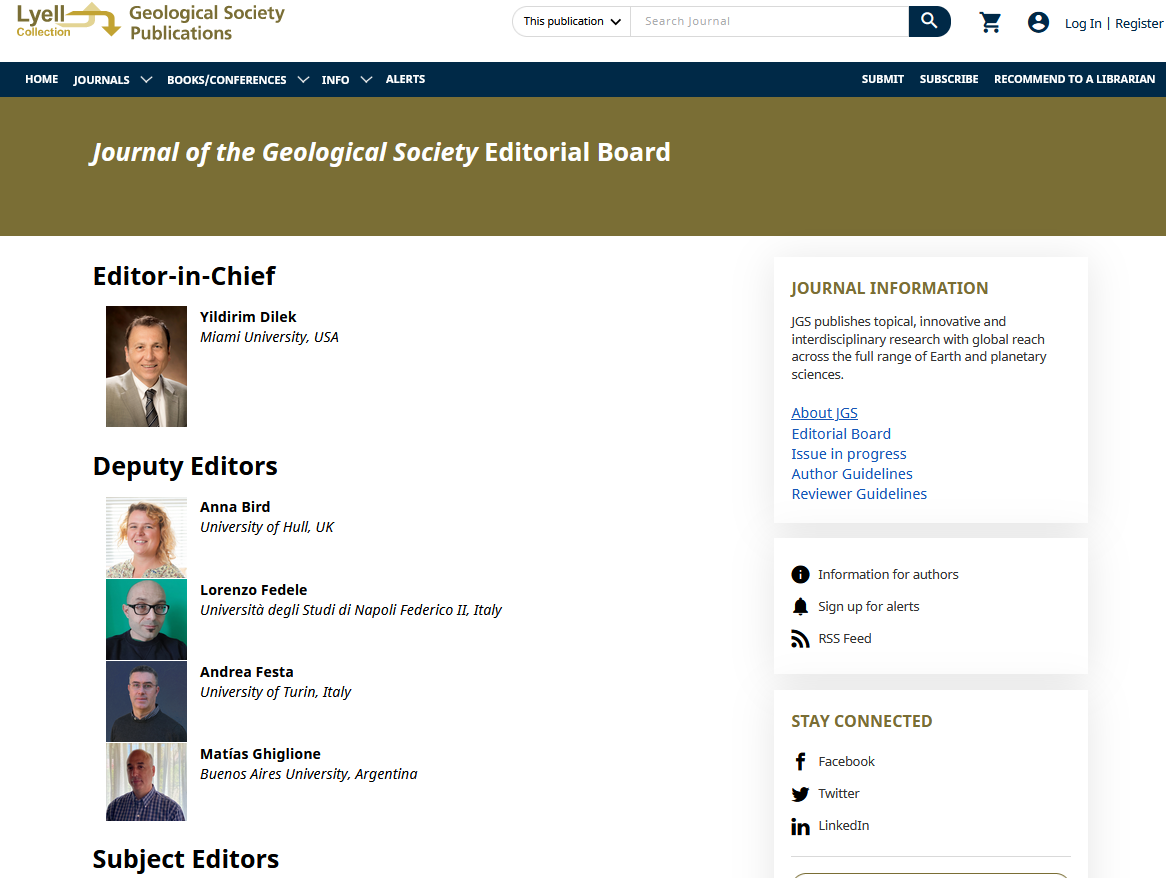Click the Facebook icon under Stay Connected

point(800,762)
